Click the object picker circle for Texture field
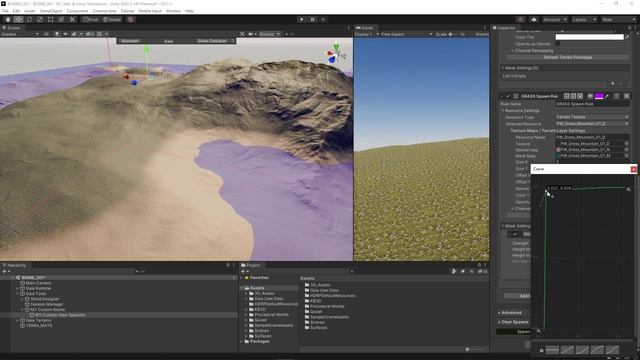The image size is (640, 360). (x=627, y=144)
